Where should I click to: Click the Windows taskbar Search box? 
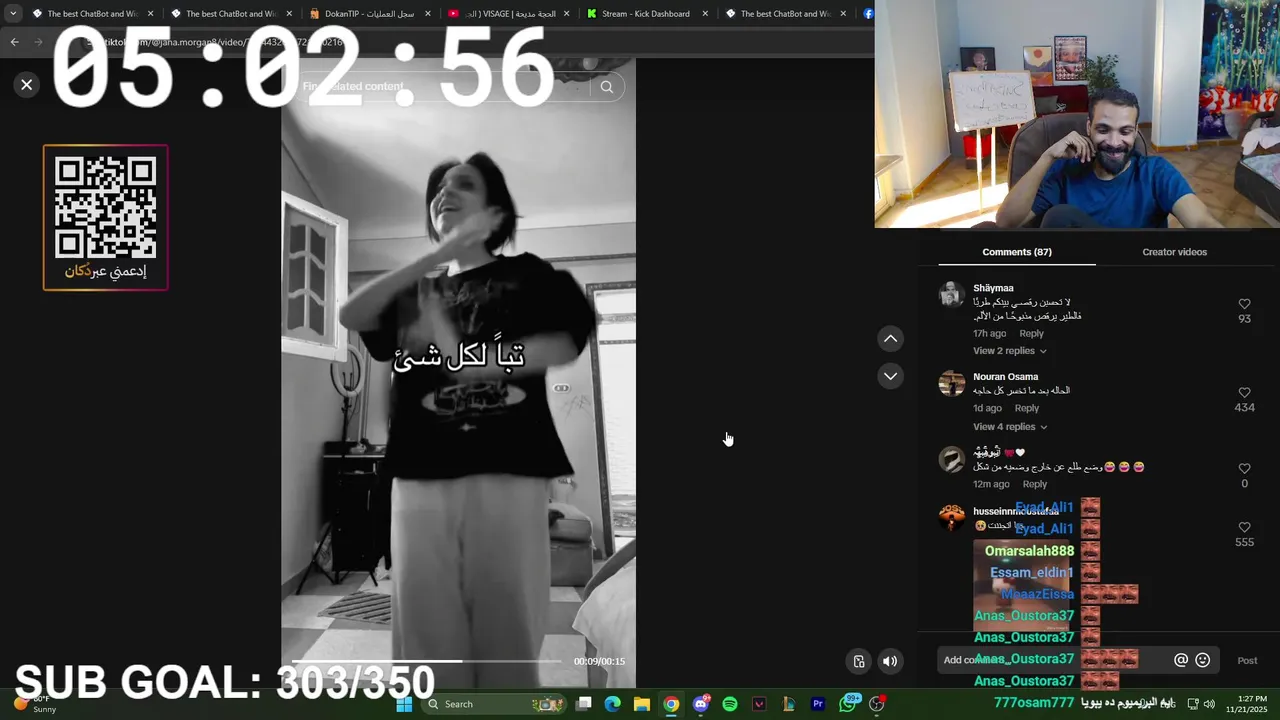[x=496, y=704]
